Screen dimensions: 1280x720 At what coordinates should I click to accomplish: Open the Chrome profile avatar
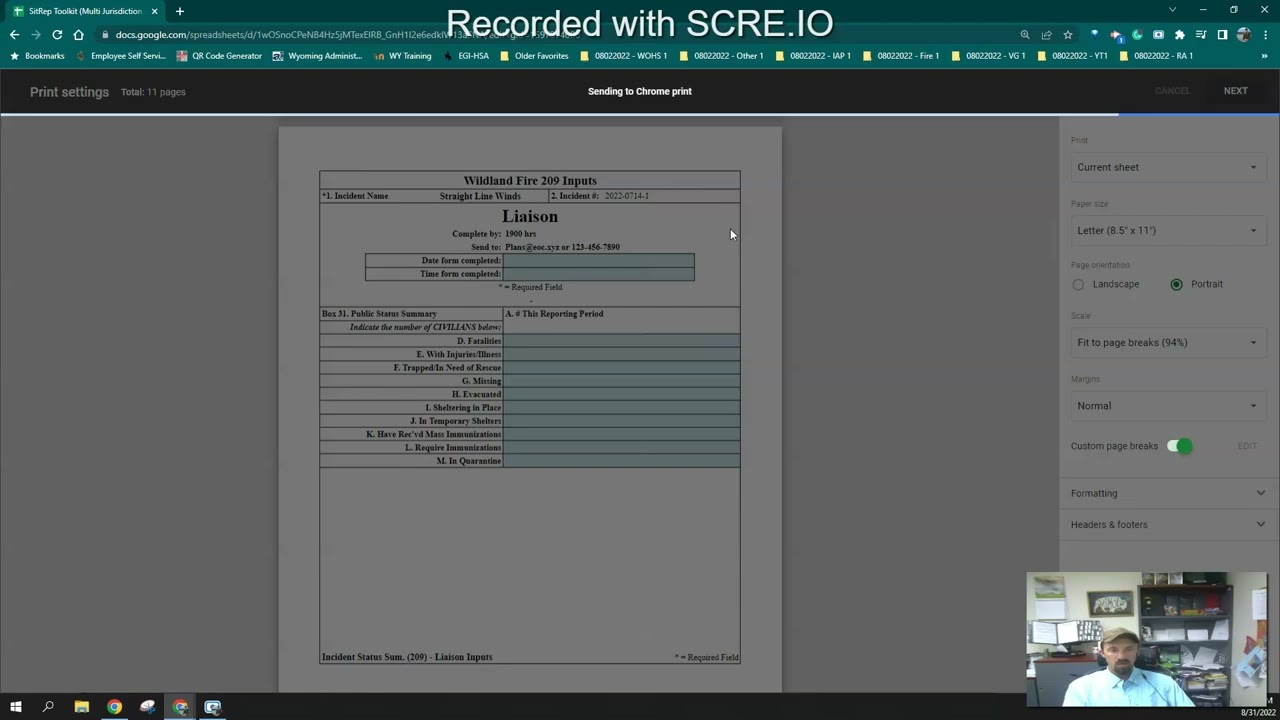tap(1243, 35)
